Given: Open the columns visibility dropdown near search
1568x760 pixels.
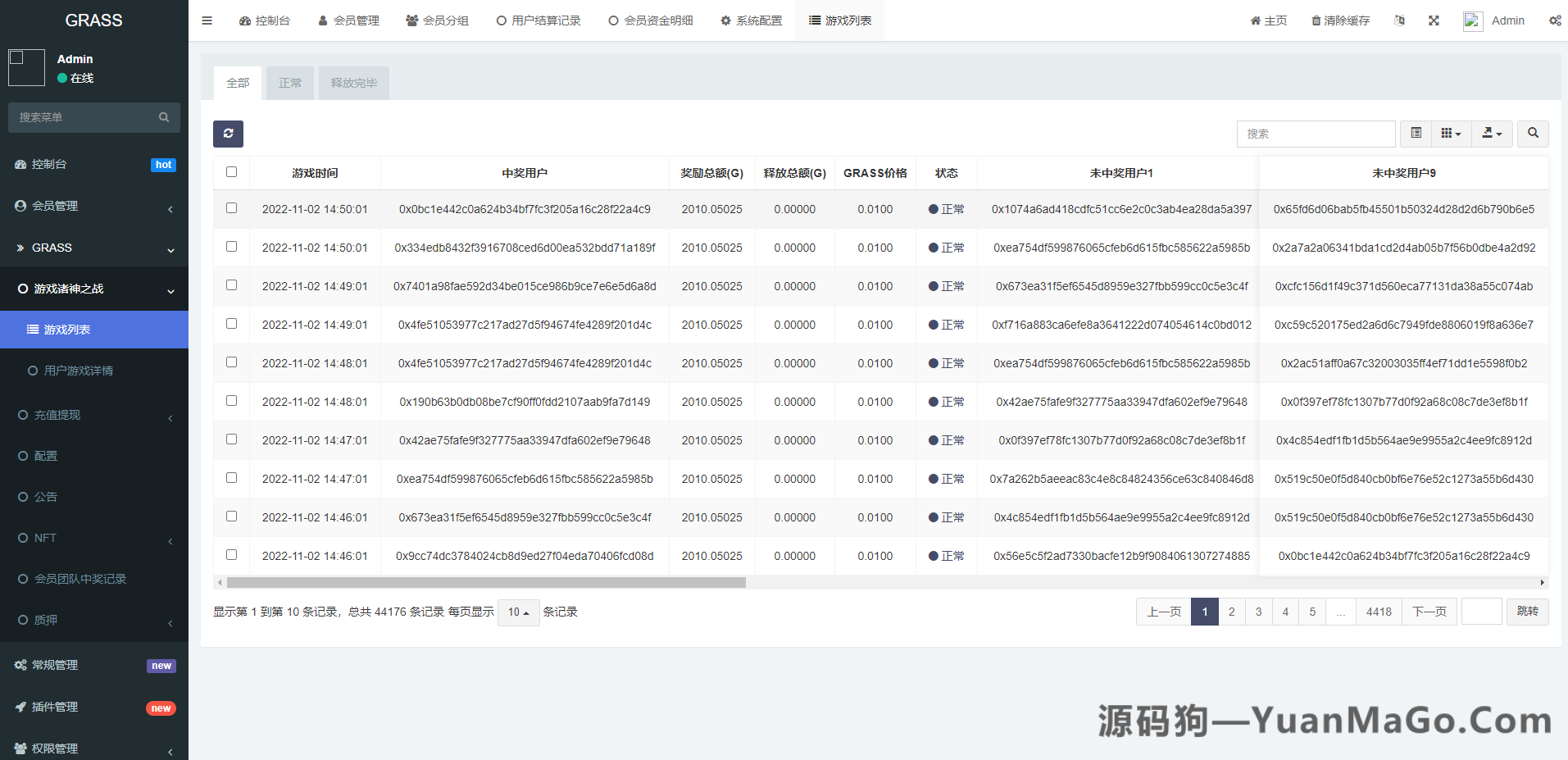Looking at the screenshot, I should (1451, 133).
